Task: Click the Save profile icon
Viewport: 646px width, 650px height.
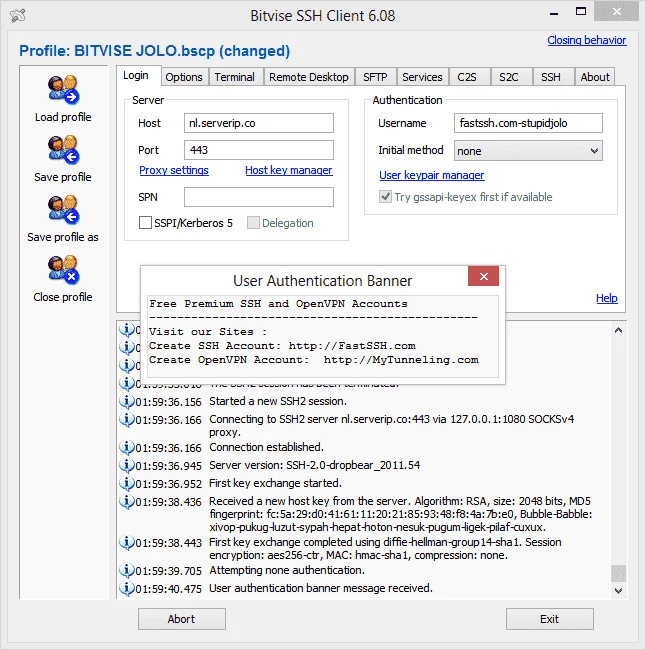Action: [63, 150]
